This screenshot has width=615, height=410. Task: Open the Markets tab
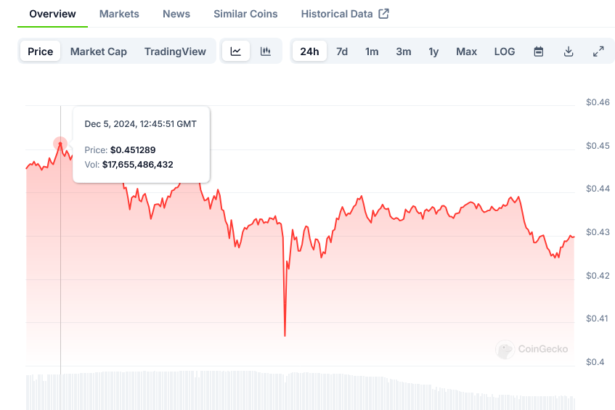pyautogui.click(x=119, y=14)
